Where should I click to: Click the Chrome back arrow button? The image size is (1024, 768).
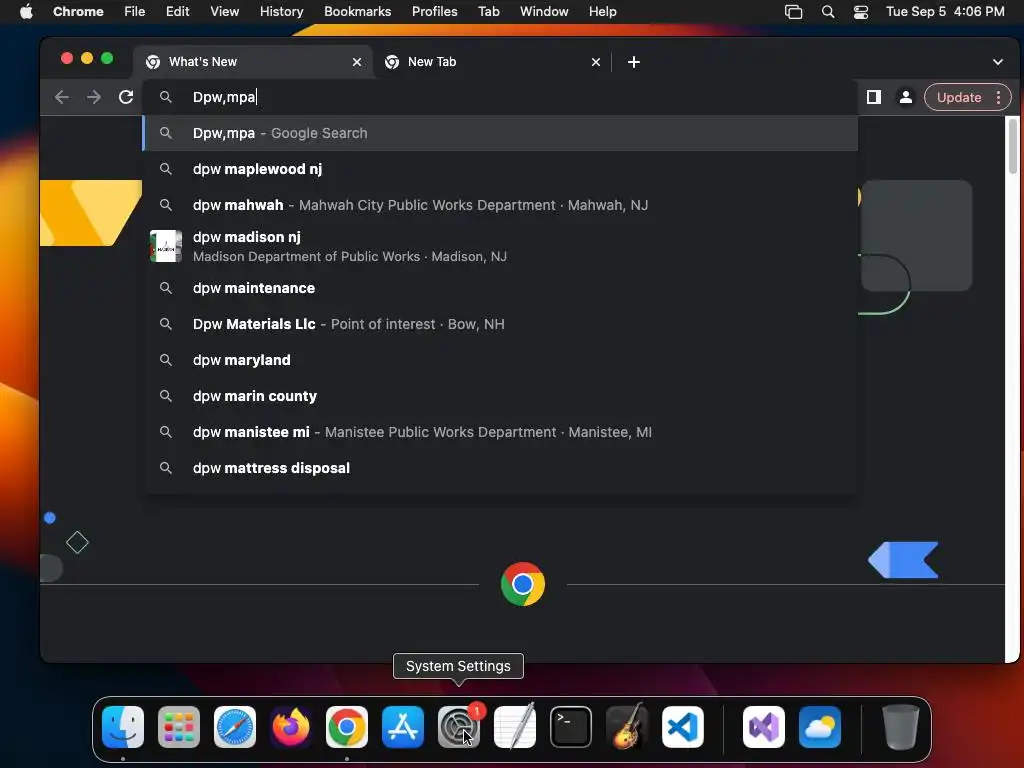click(62, 97)
